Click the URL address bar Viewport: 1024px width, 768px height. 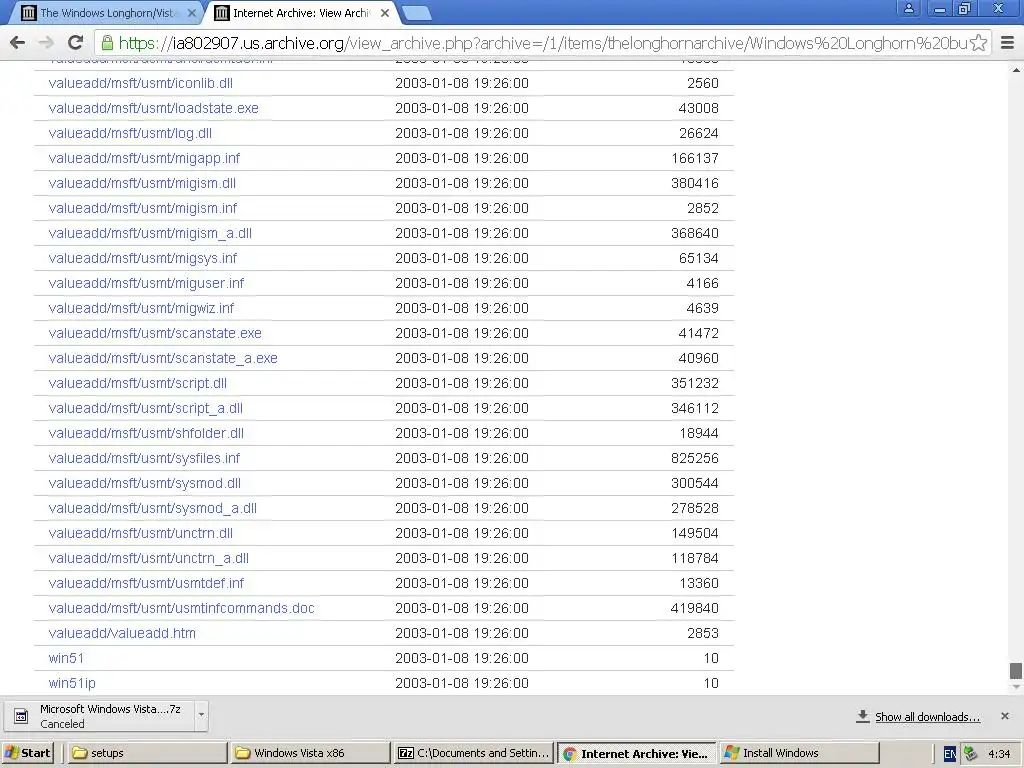click(542, 43)
